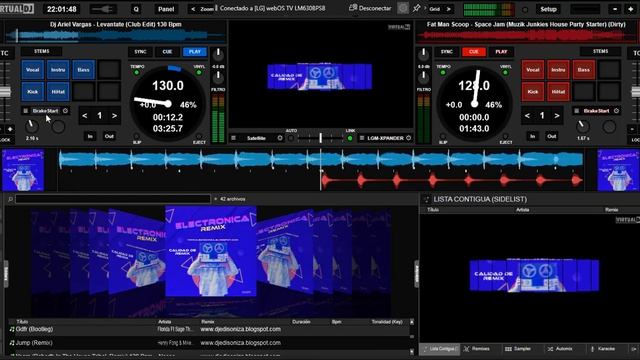Viewport: 640px width, 360px height.
Task: Click into the browser search field
Action: 113,199
